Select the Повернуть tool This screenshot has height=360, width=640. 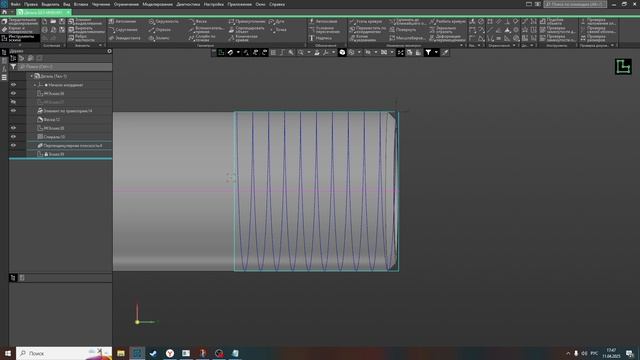(402, 30)
